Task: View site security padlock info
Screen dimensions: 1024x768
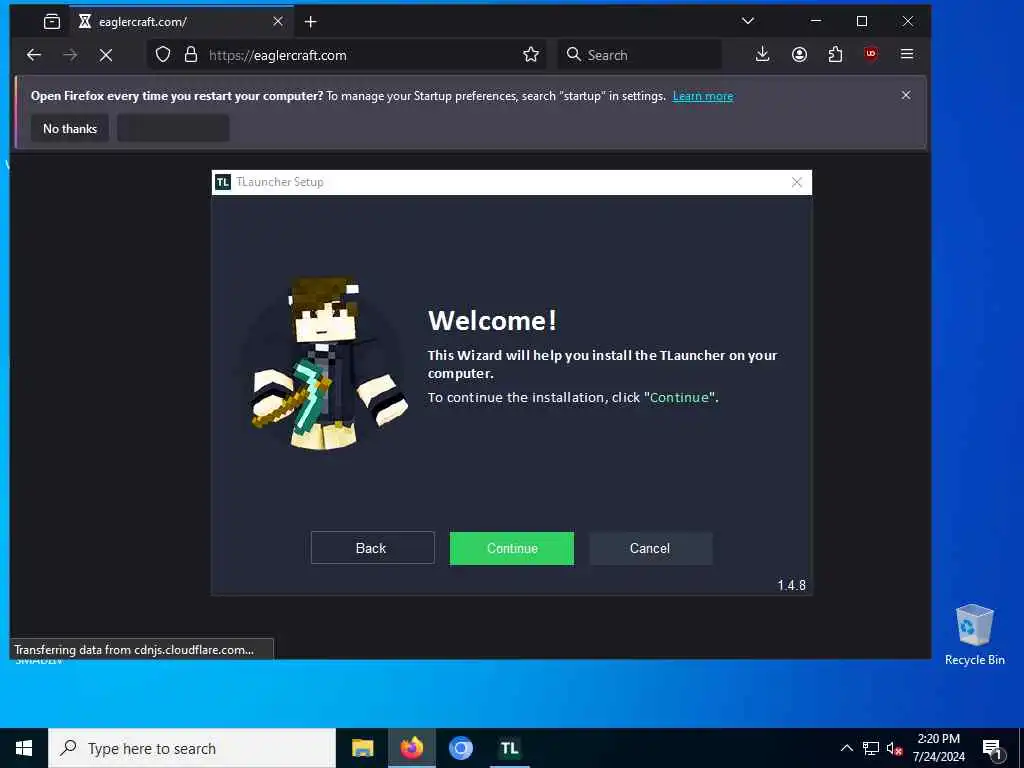Action: point(191,55)
